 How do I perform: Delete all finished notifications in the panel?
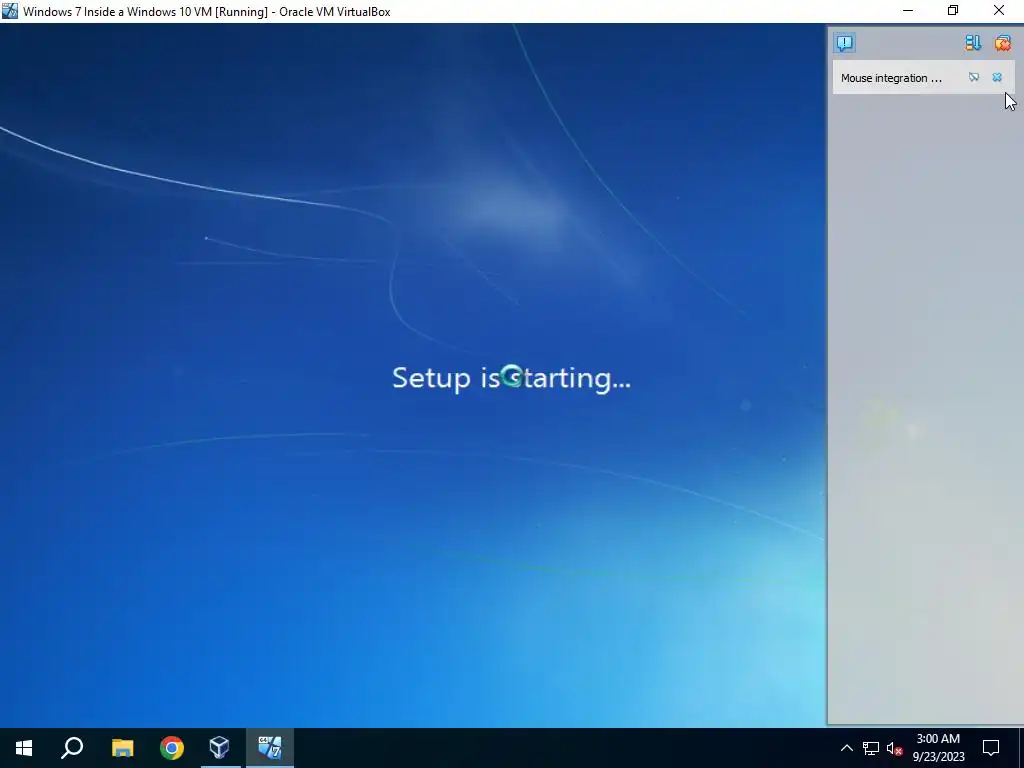point(1002,43)
